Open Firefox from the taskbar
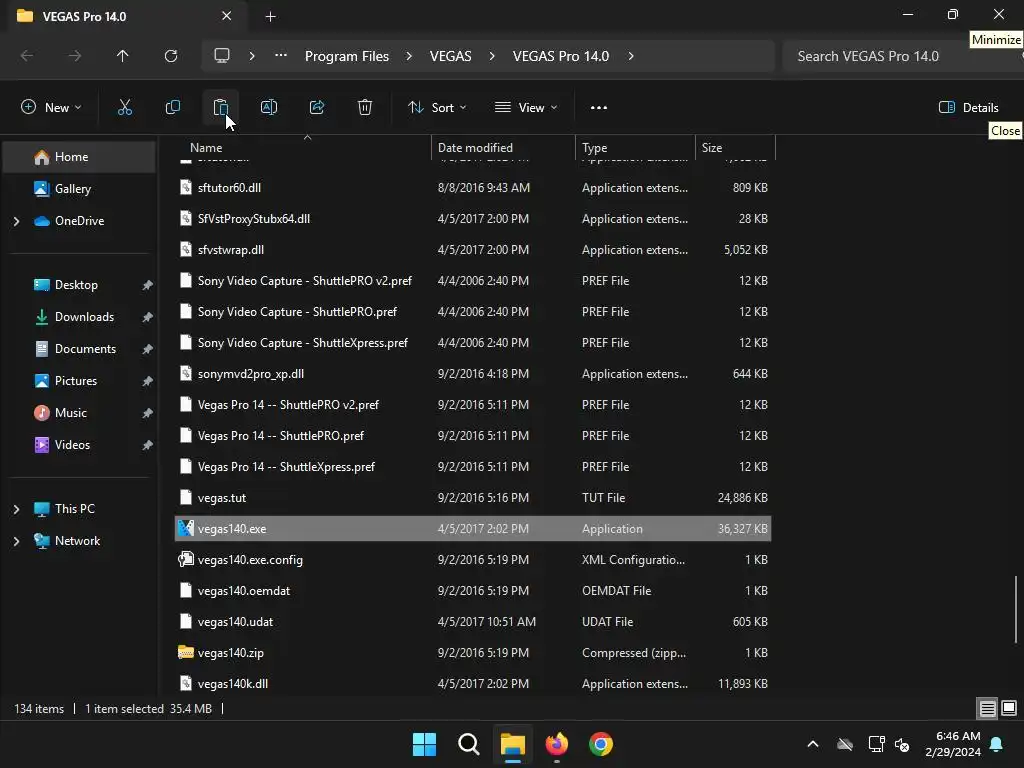This screenshot has height=768, width=1024. 556,744
